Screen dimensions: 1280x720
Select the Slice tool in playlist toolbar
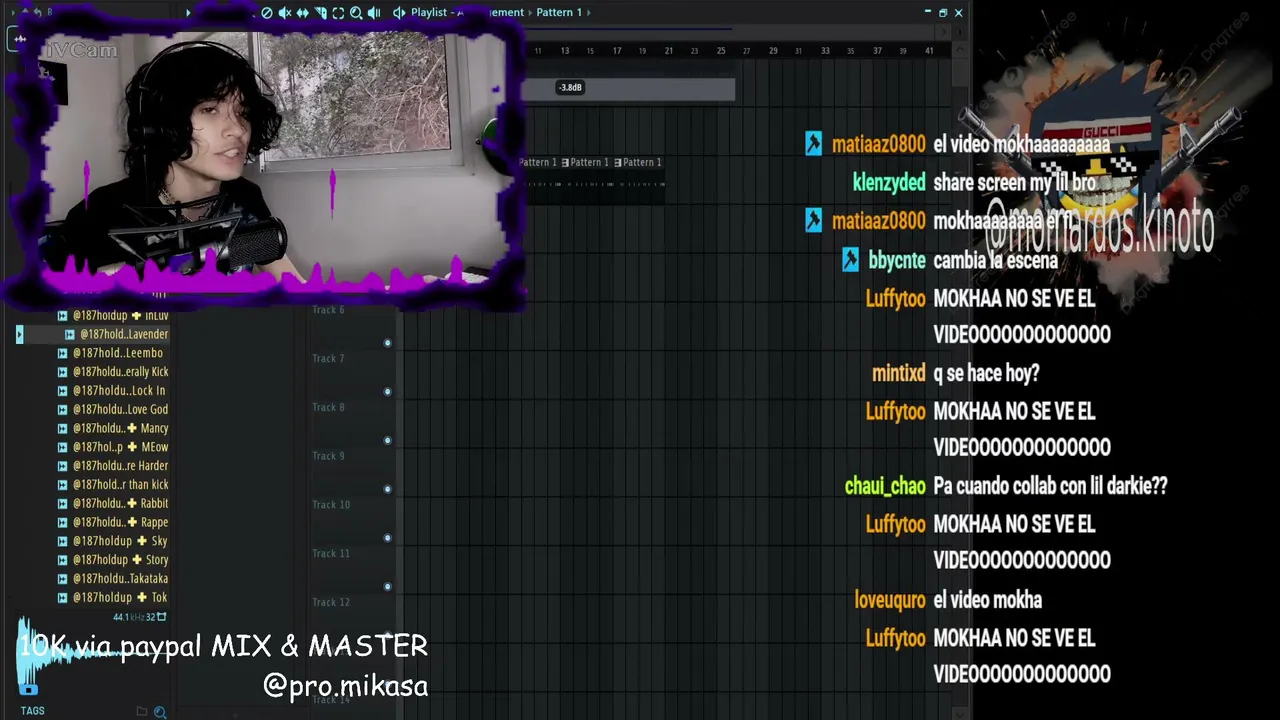click(x=321, y=12)
